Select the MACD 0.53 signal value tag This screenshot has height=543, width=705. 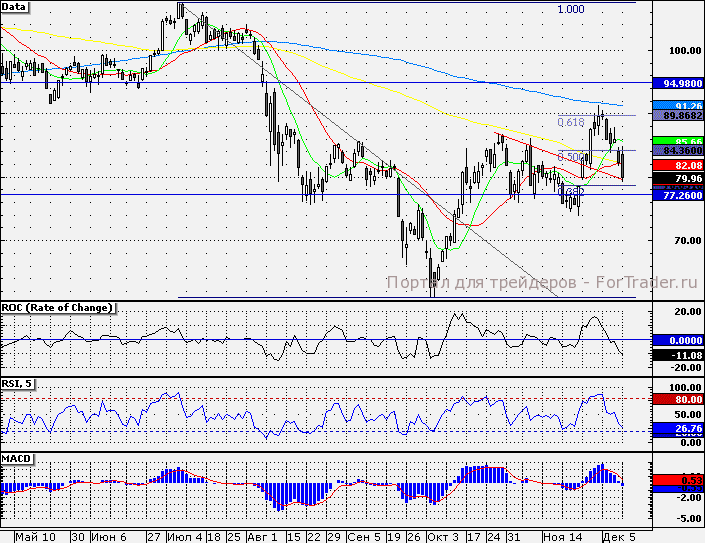pyautogui.click(x=678, y=480)
